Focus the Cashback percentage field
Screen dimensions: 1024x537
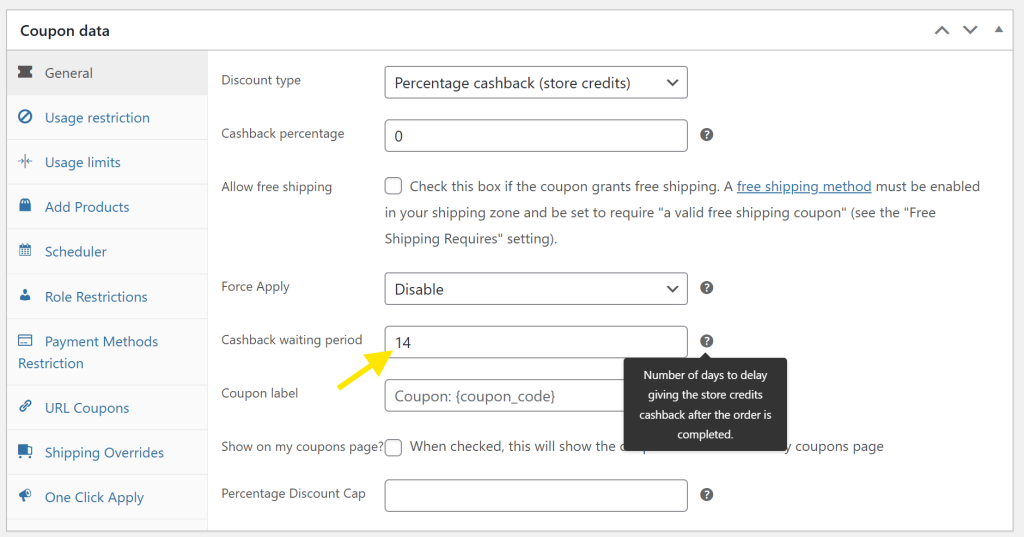536,135
